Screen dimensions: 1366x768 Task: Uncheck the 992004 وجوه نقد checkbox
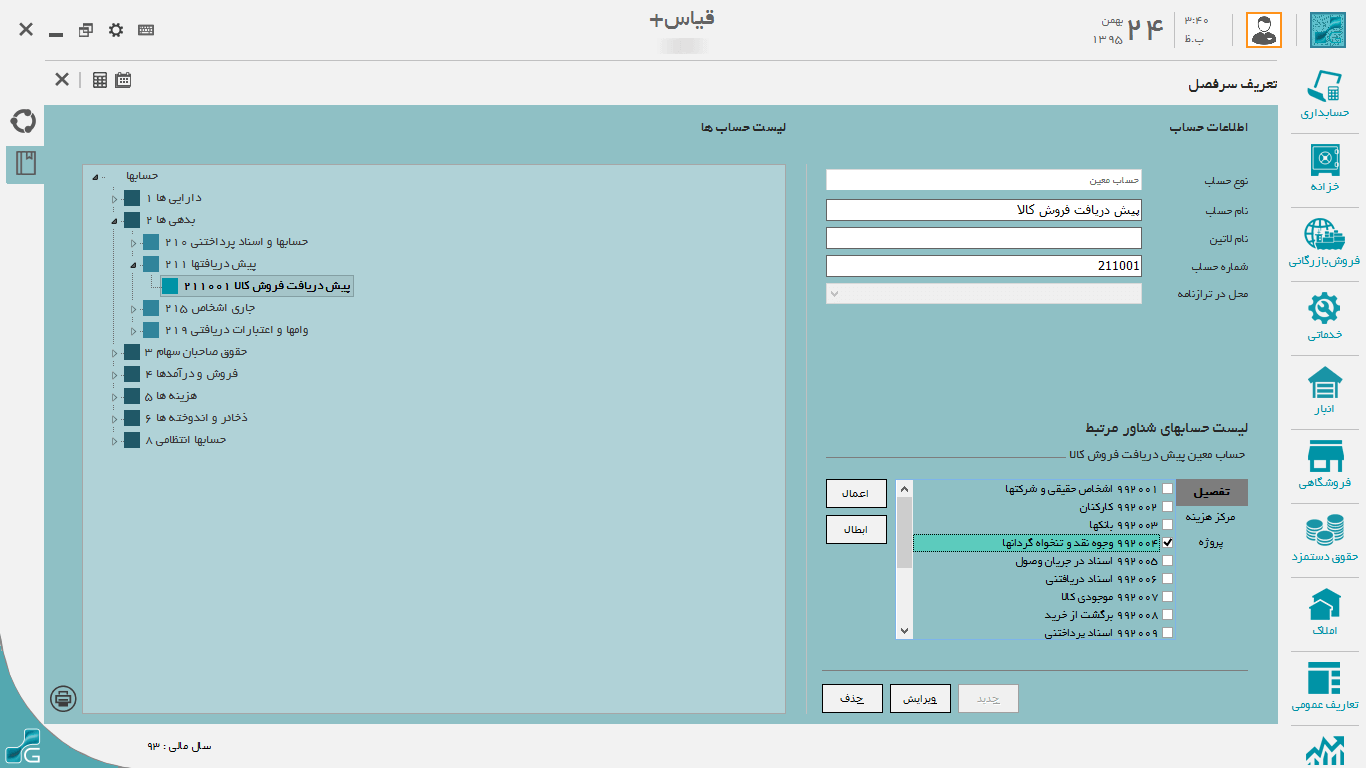tap(1167, 543)
